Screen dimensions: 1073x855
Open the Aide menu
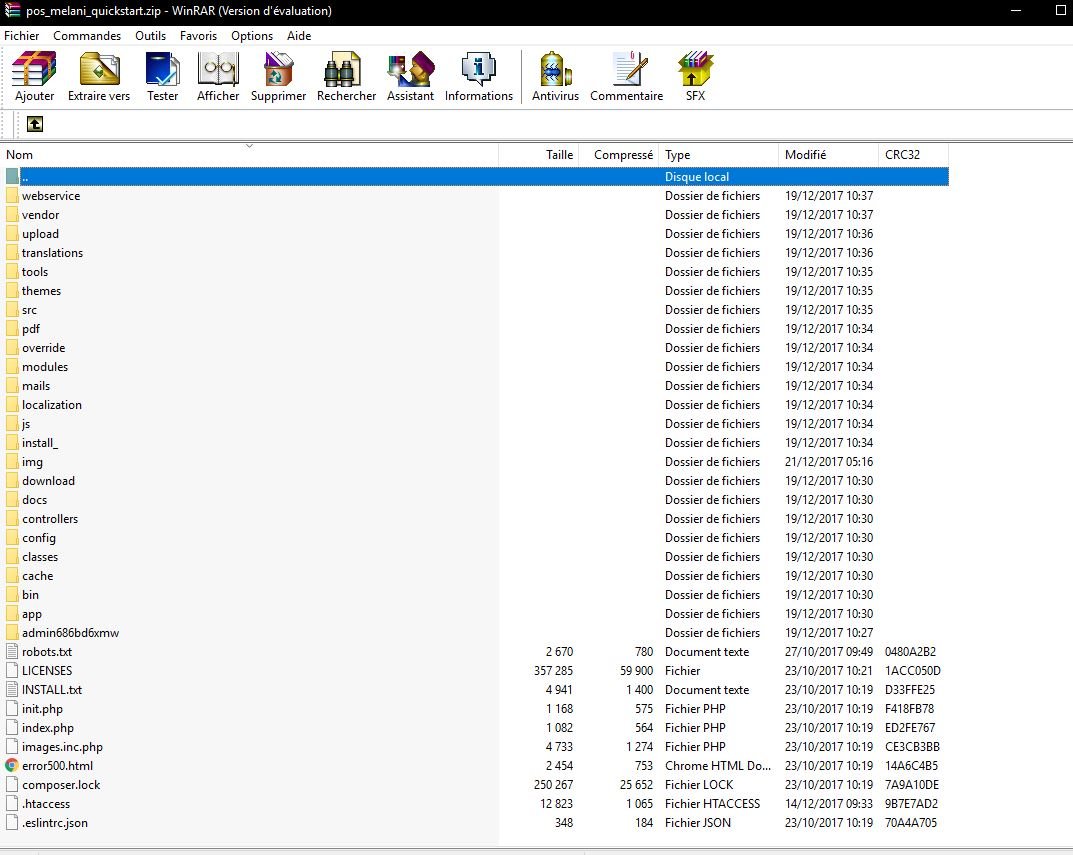click(x=299, y=36)
